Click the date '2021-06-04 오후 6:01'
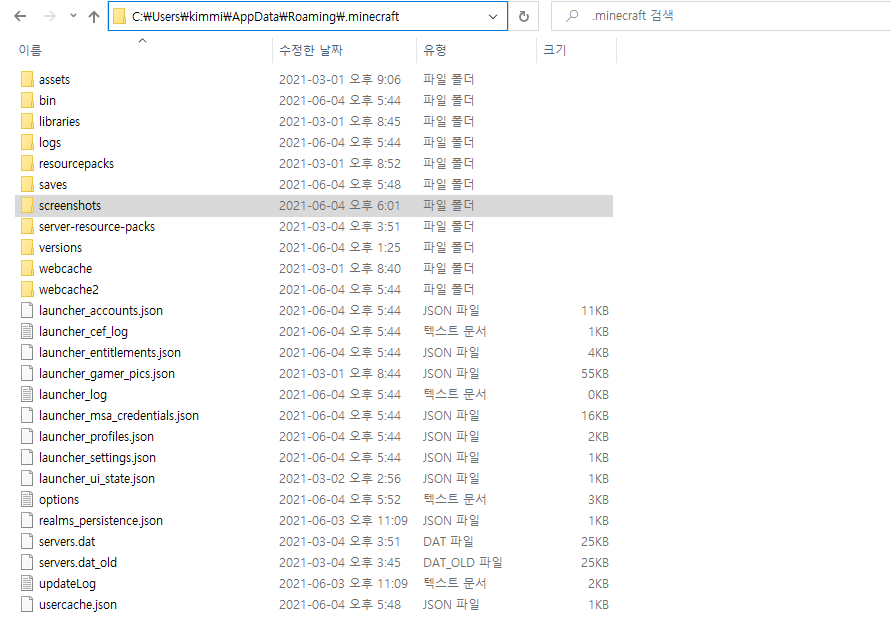891x629 pixels. 340,206
